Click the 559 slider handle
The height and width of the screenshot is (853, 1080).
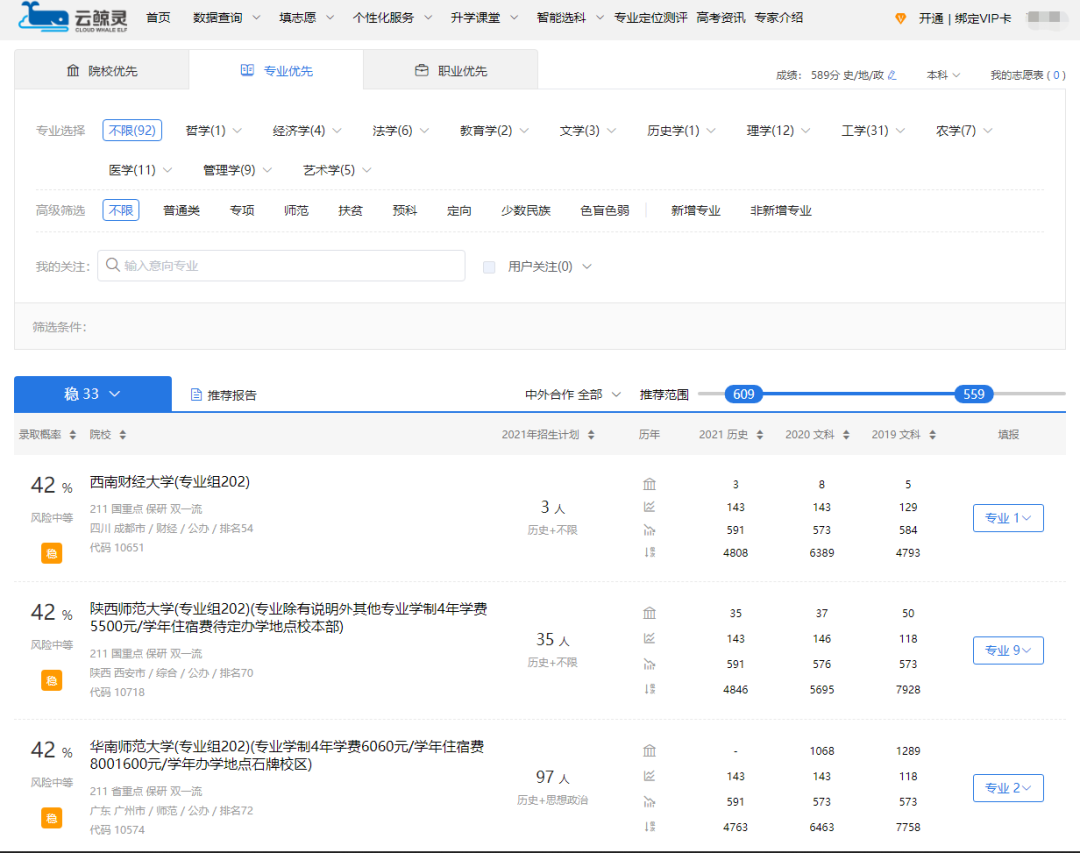click(x=974, y=394)
